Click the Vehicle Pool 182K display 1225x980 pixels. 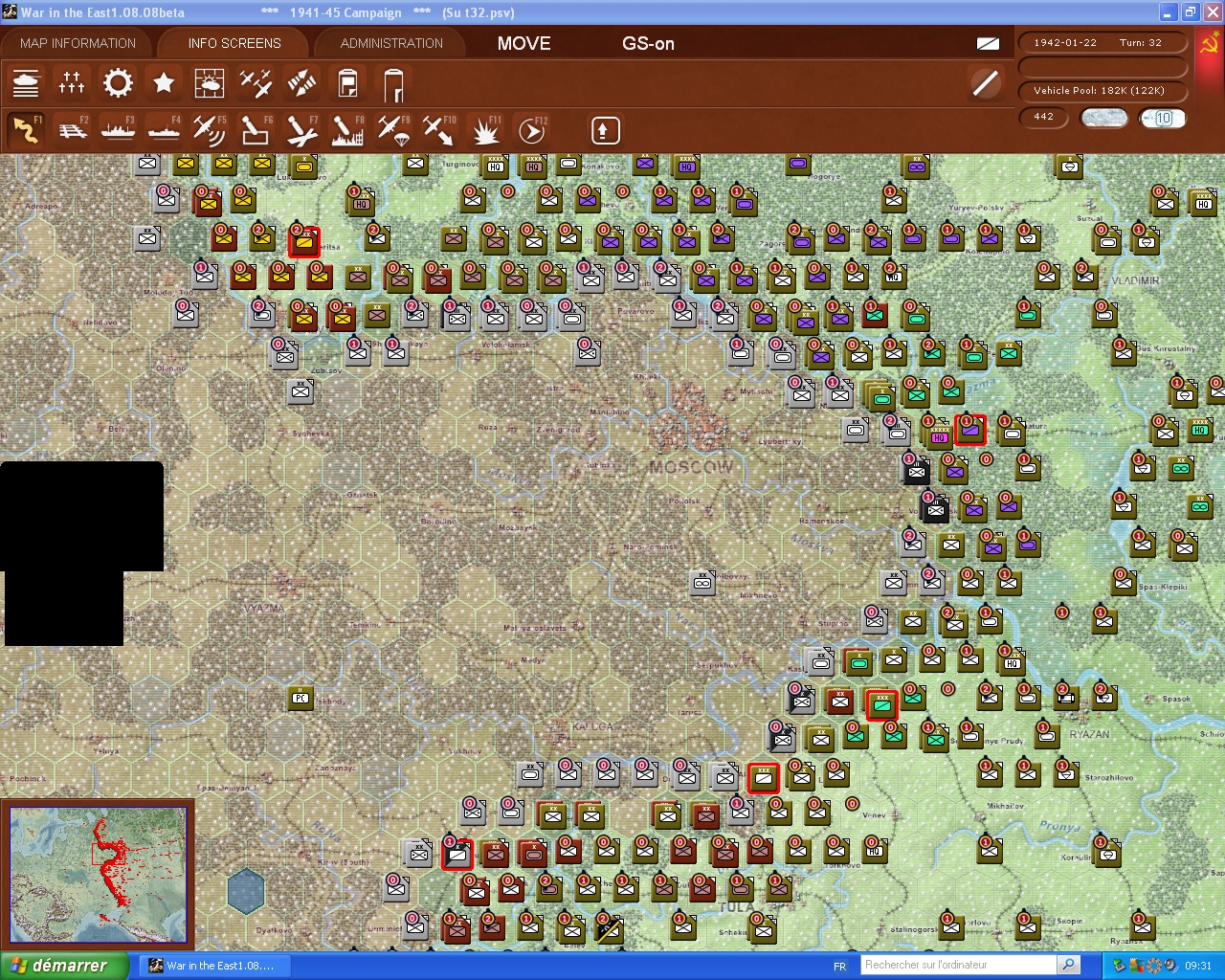(x=1102, y=91)
